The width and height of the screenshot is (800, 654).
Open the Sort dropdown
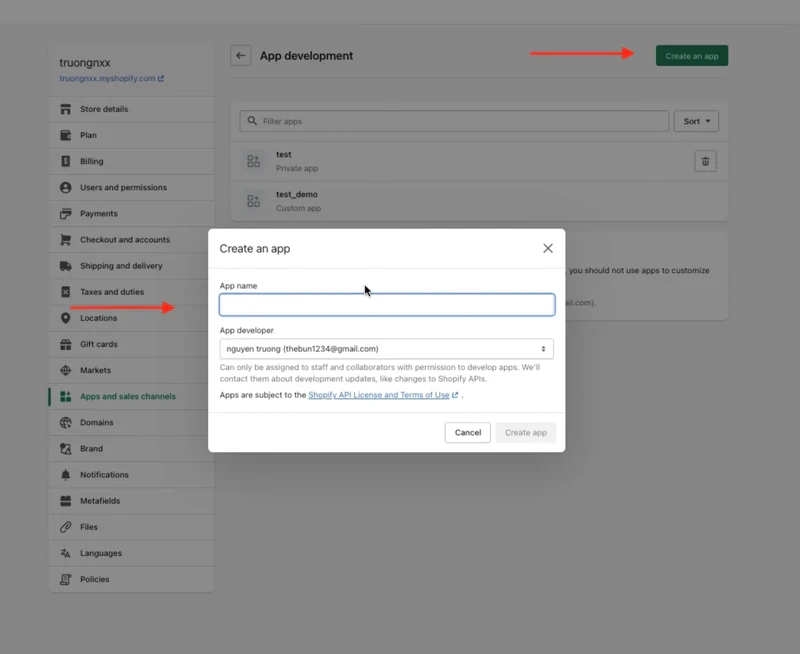(696, 121)
